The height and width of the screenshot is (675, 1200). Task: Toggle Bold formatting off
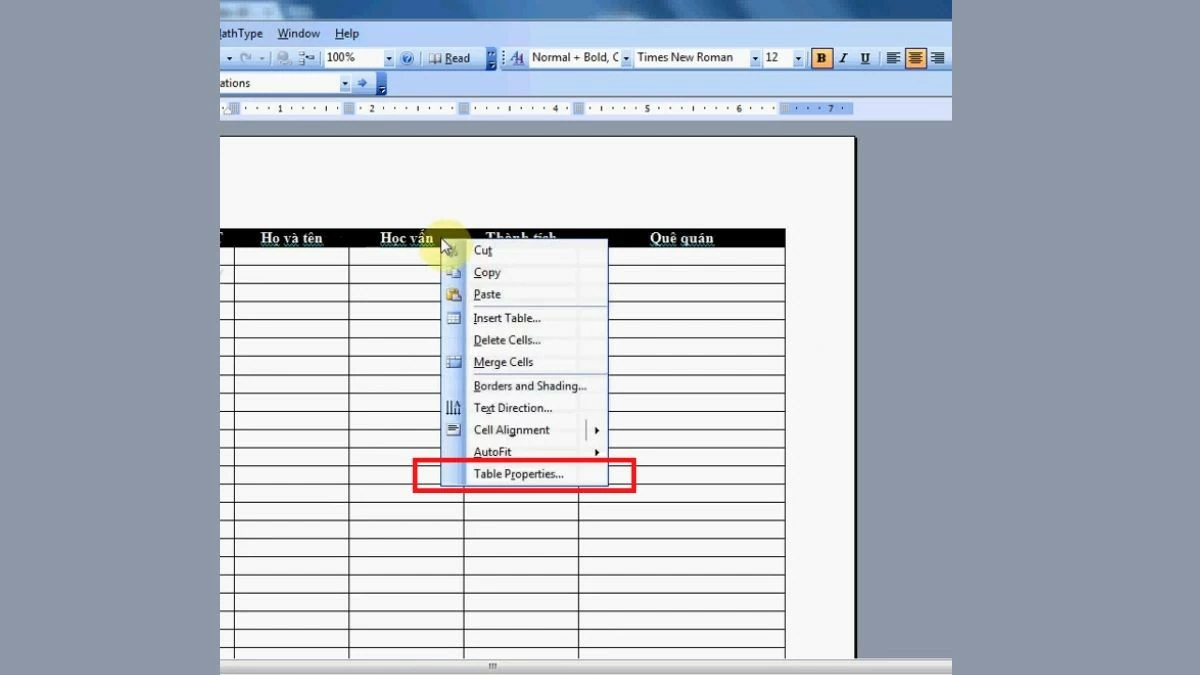822,58
